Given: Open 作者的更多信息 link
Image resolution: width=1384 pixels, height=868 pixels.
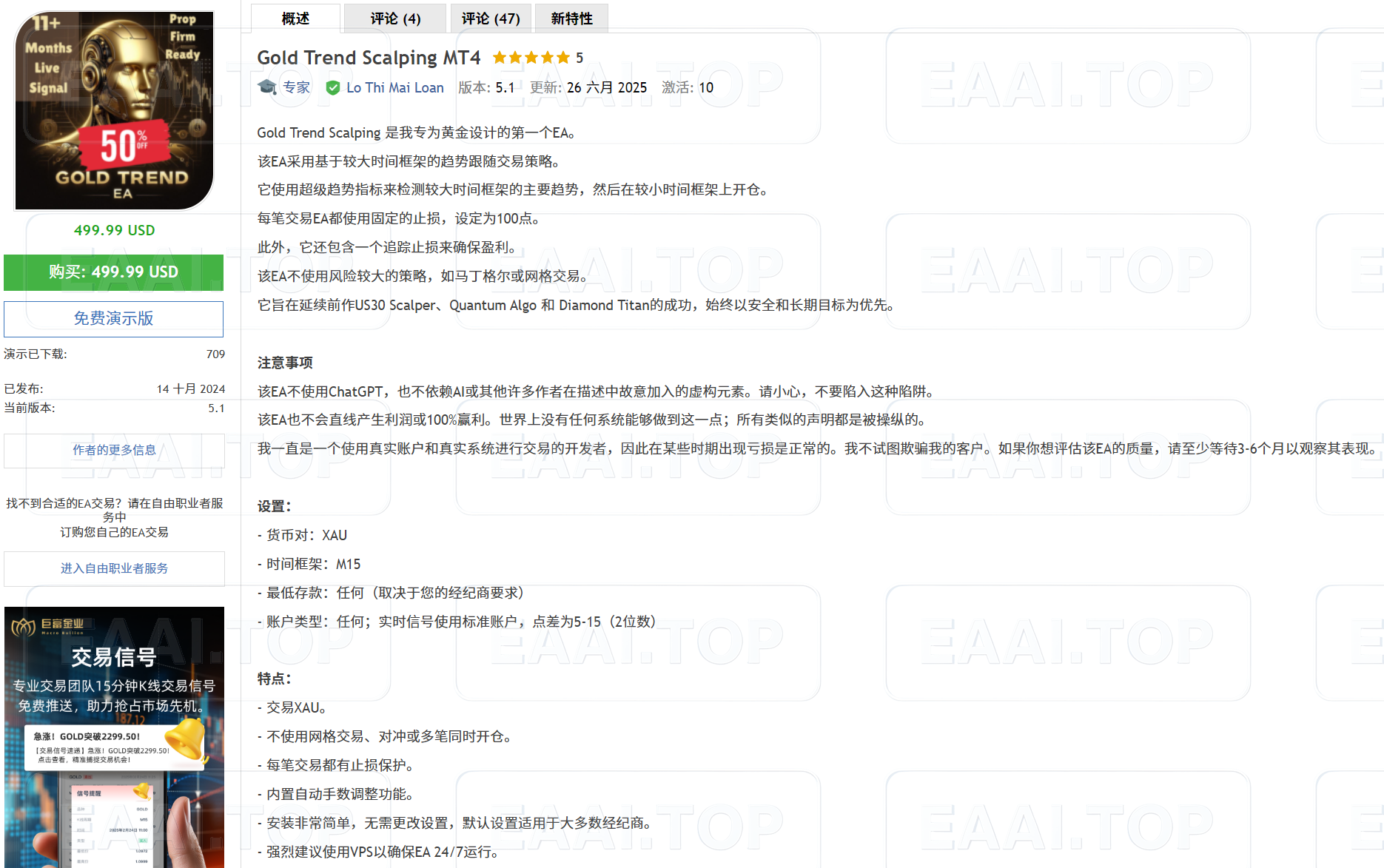Looking at the screenshot, I should pyautogui.click(x=114, y=450).
